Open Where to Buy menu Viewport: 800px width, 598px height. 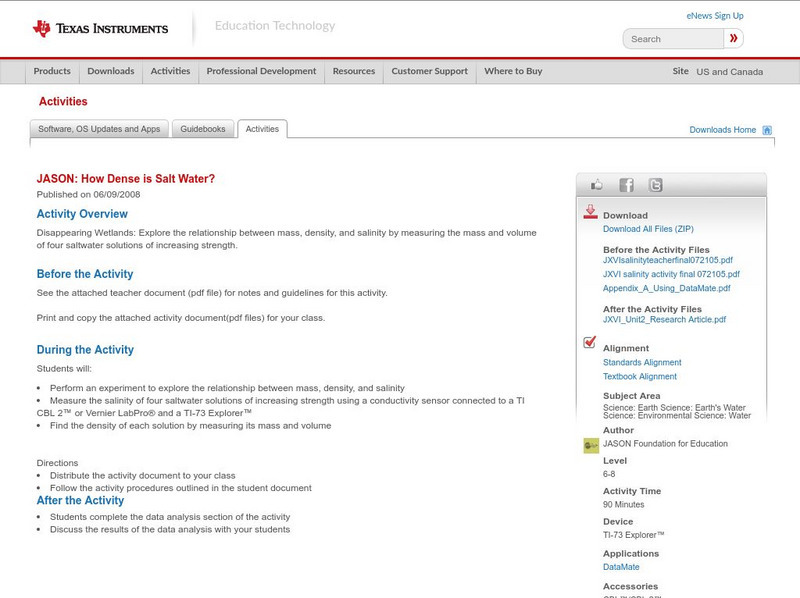point(513,71)
